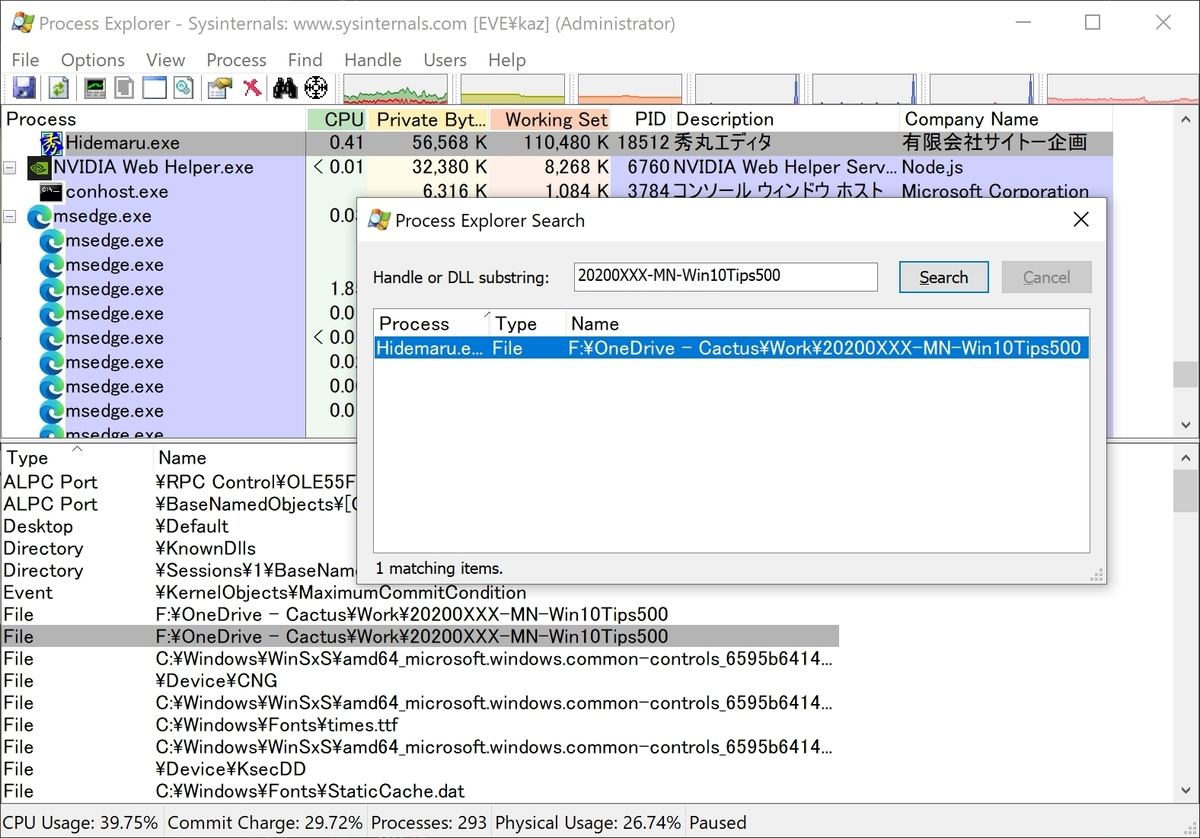Select the "StaticCache.dat" file handle row
The image size is (1200, 838).
419,791
